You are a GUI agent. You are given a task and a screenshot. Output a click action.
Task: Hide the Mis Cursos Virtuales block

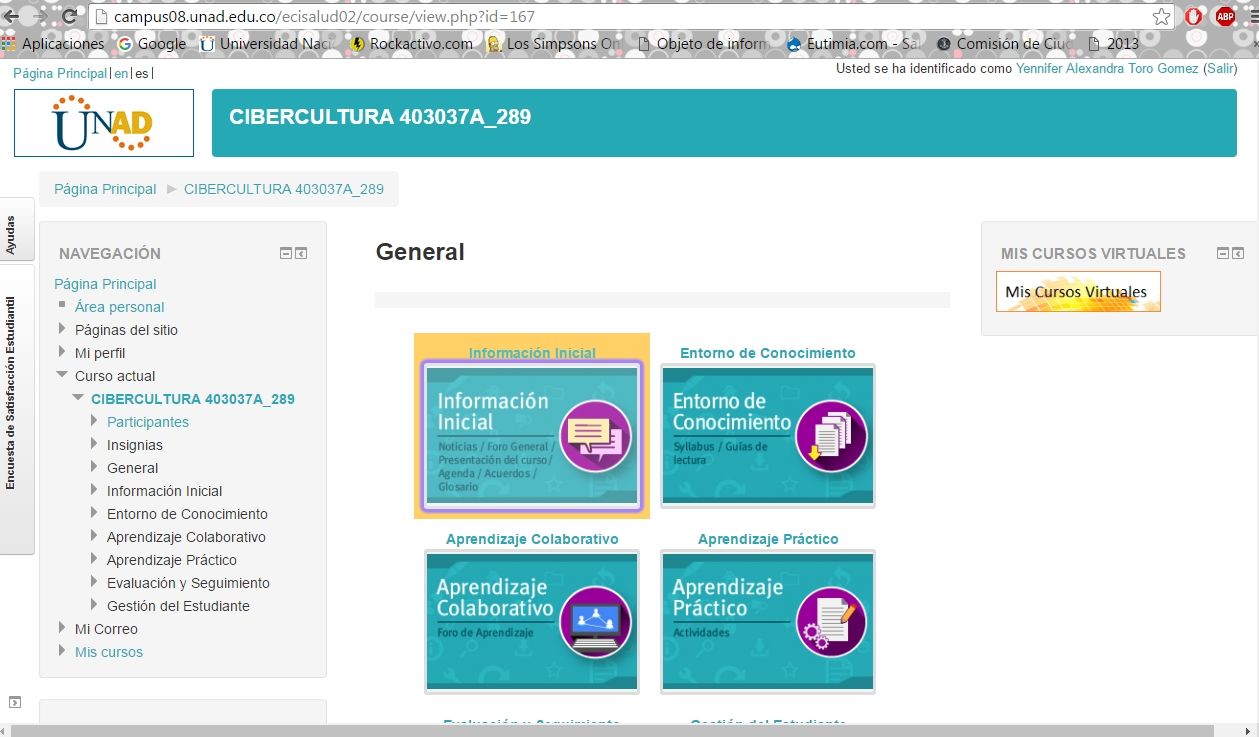(x=1223, y=254)
